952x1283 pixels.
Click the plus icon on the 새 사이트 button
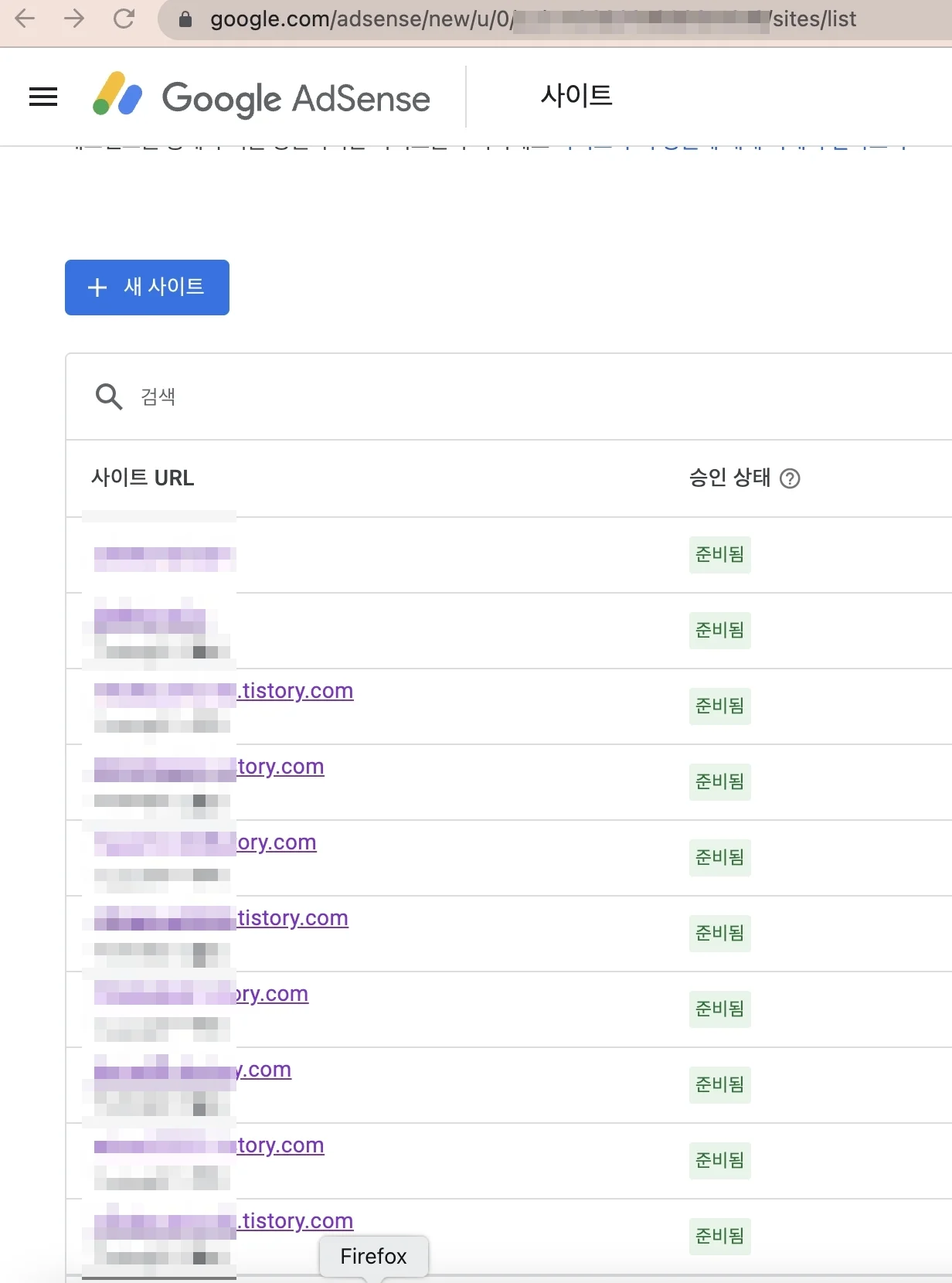click(96, 287)
